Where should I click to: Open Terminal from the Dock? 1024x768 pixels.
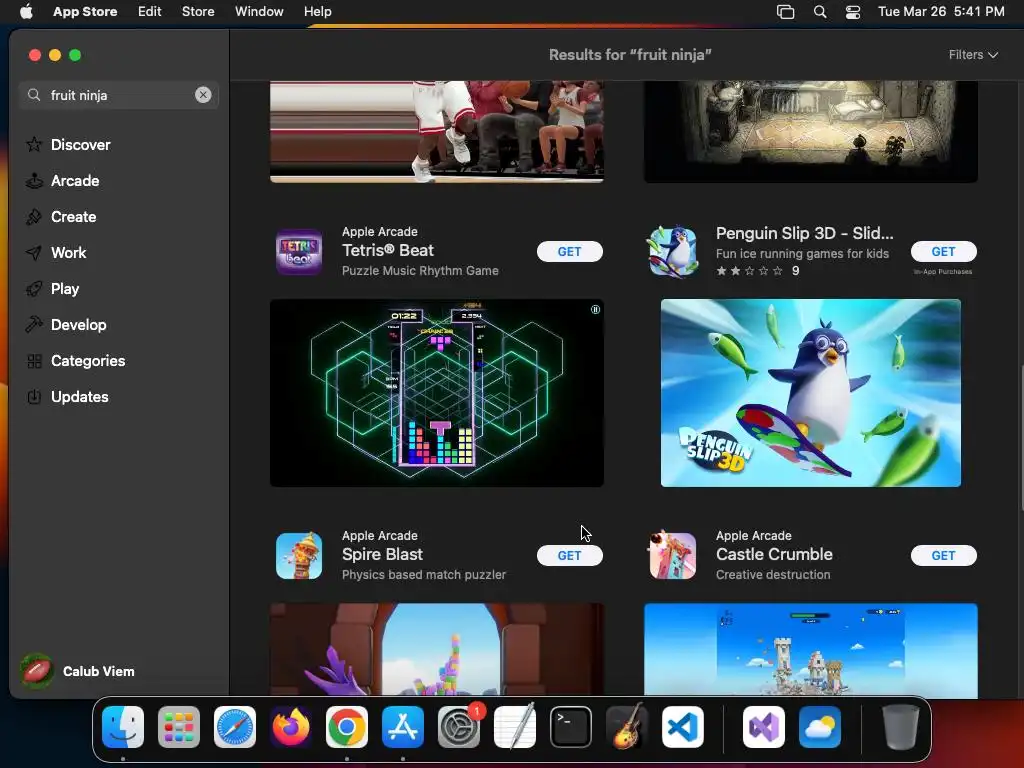[571, 727]
